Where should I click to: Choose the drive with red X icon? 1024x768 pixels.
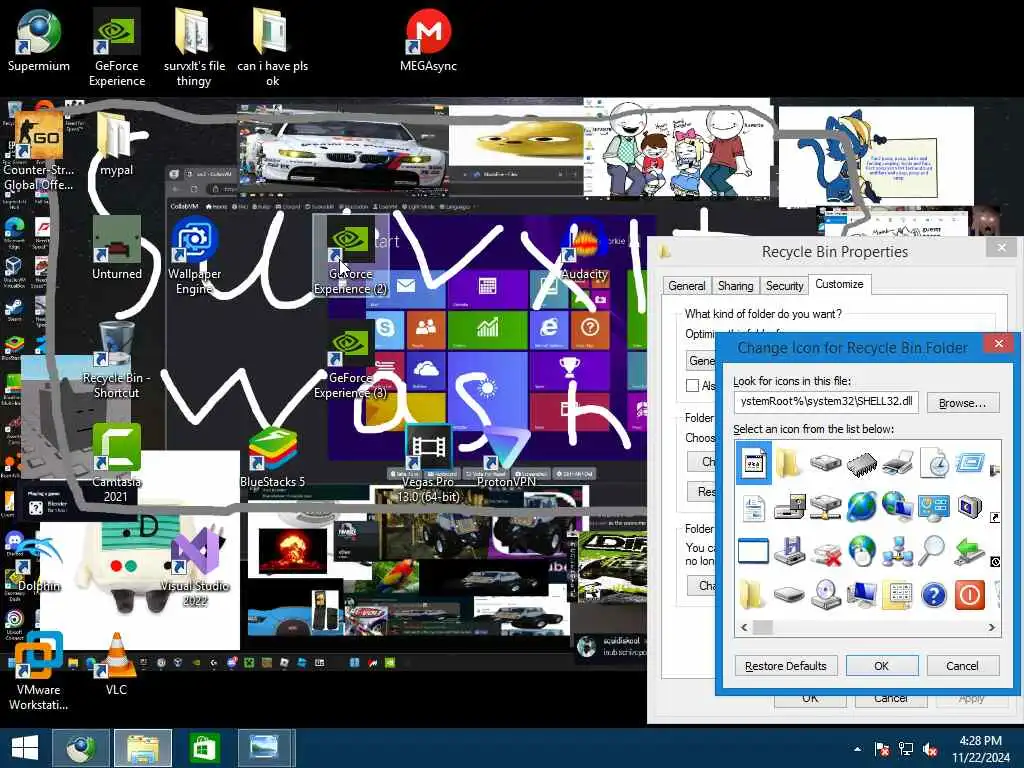(x=826, y=552)
